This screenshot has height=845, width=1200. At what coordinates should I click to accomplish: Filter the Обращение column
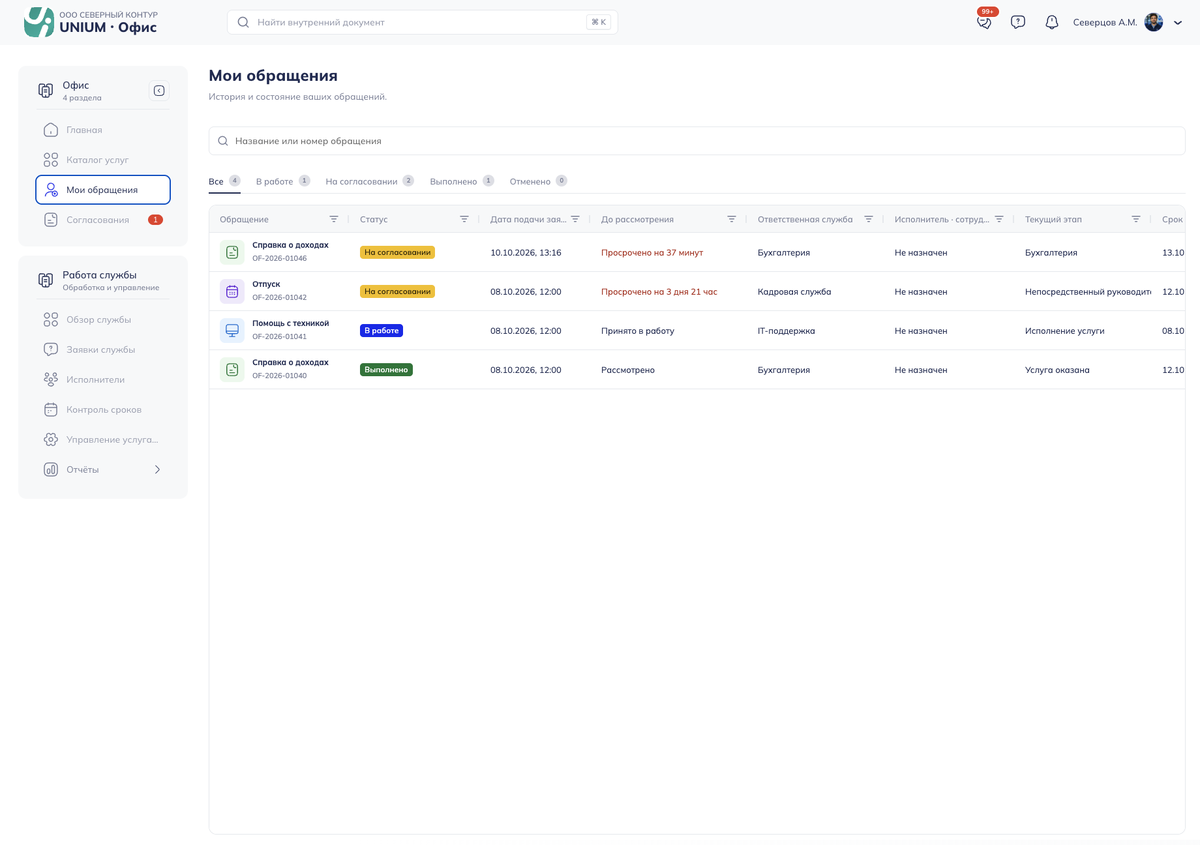click(334, 219)
